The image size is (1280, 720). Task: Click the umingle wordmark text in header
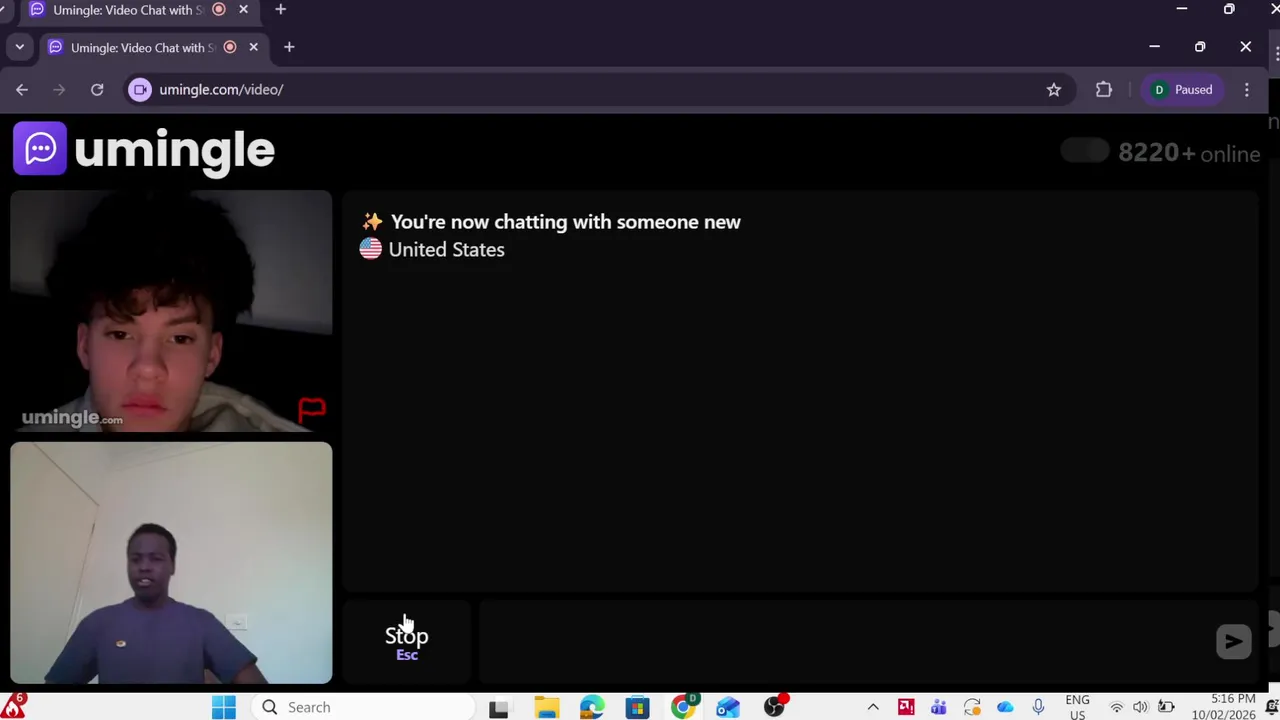[174, 150]
